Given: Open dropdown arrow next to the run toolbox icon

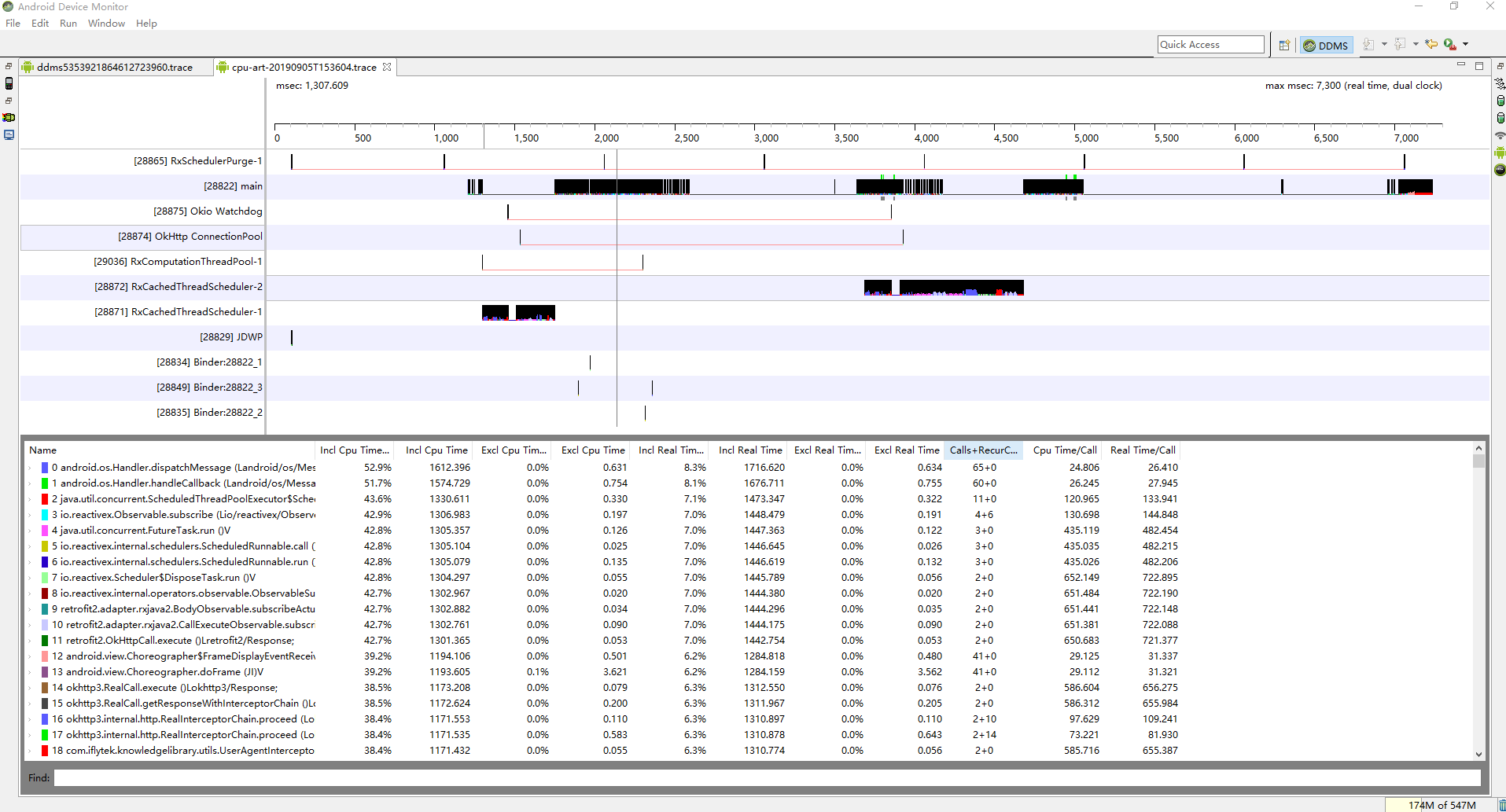Looking at the screenshot, I should (x=1465, y=45).
